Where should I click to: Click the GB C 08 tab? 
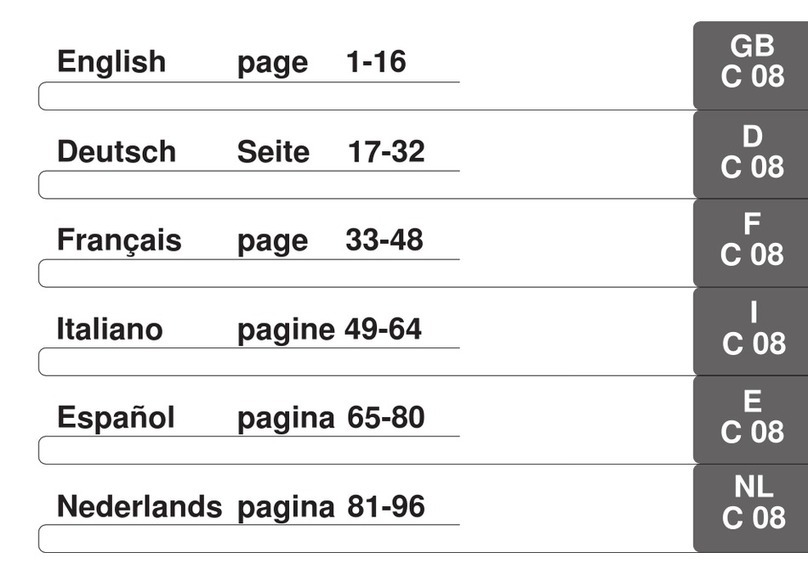(752, 62)
